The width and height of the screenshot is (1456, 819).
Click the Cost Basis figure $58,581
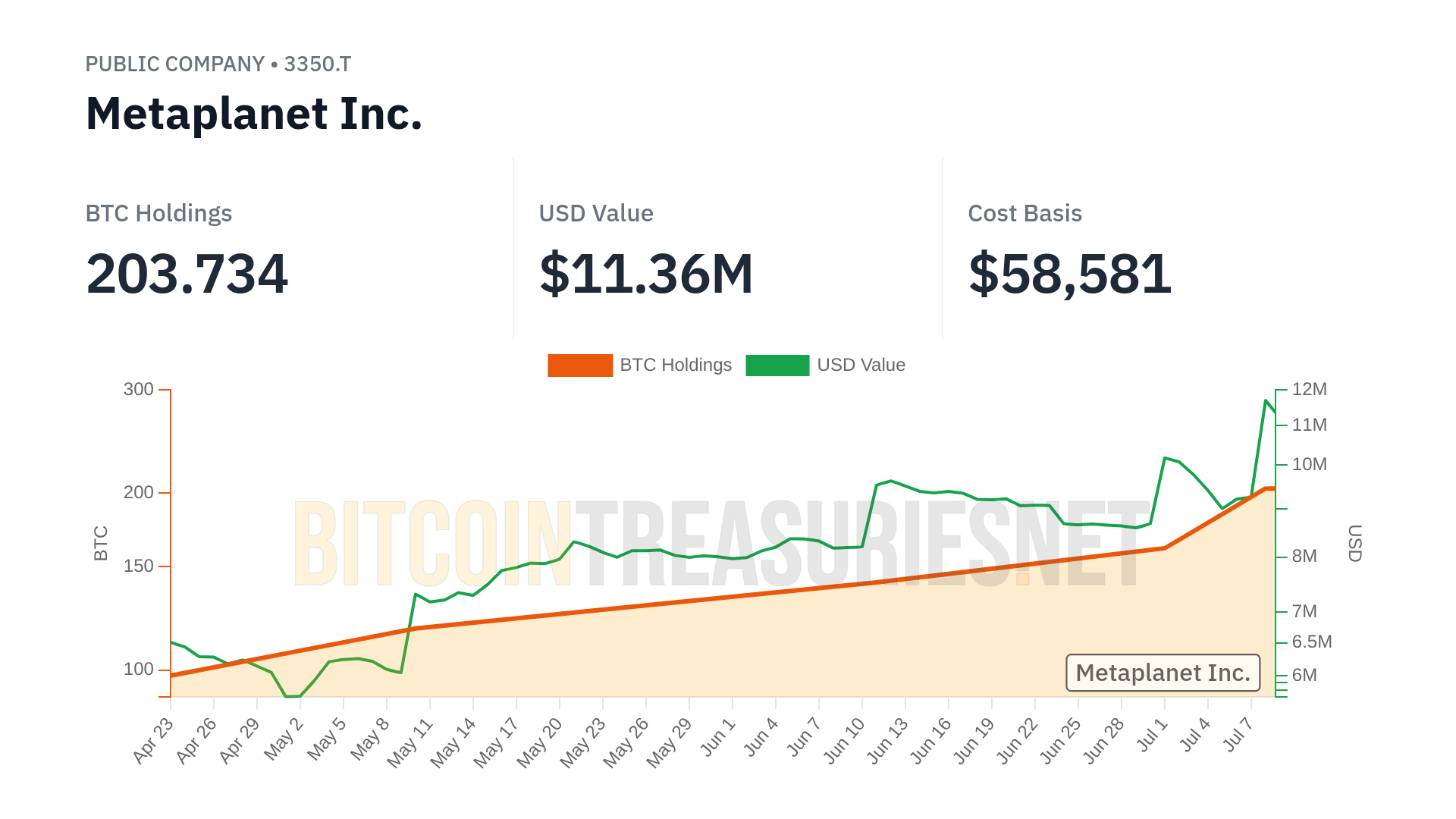click(1070, 274)
